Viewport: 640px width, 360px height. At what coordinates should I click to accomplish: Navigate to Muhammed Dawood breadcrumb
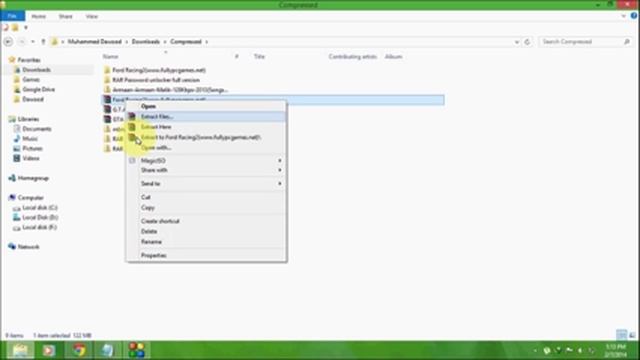[x=95, y=42]
